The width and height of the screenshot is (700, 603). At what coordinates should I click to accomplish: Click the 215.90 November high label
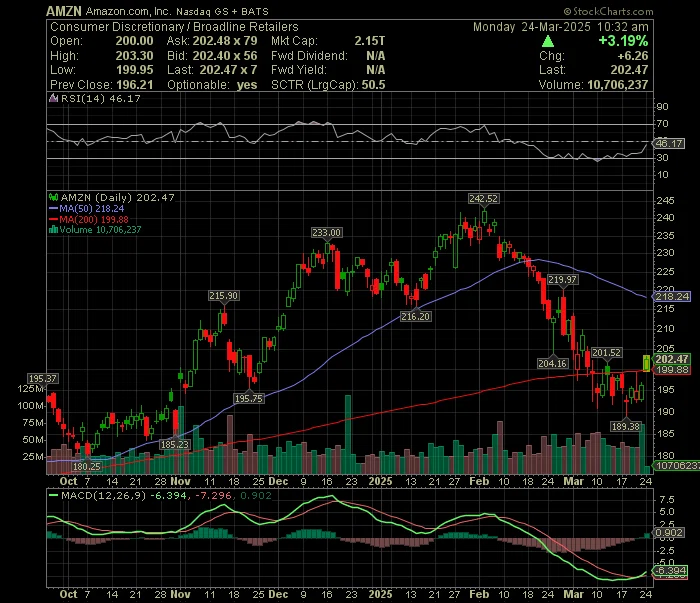(224, 295)
